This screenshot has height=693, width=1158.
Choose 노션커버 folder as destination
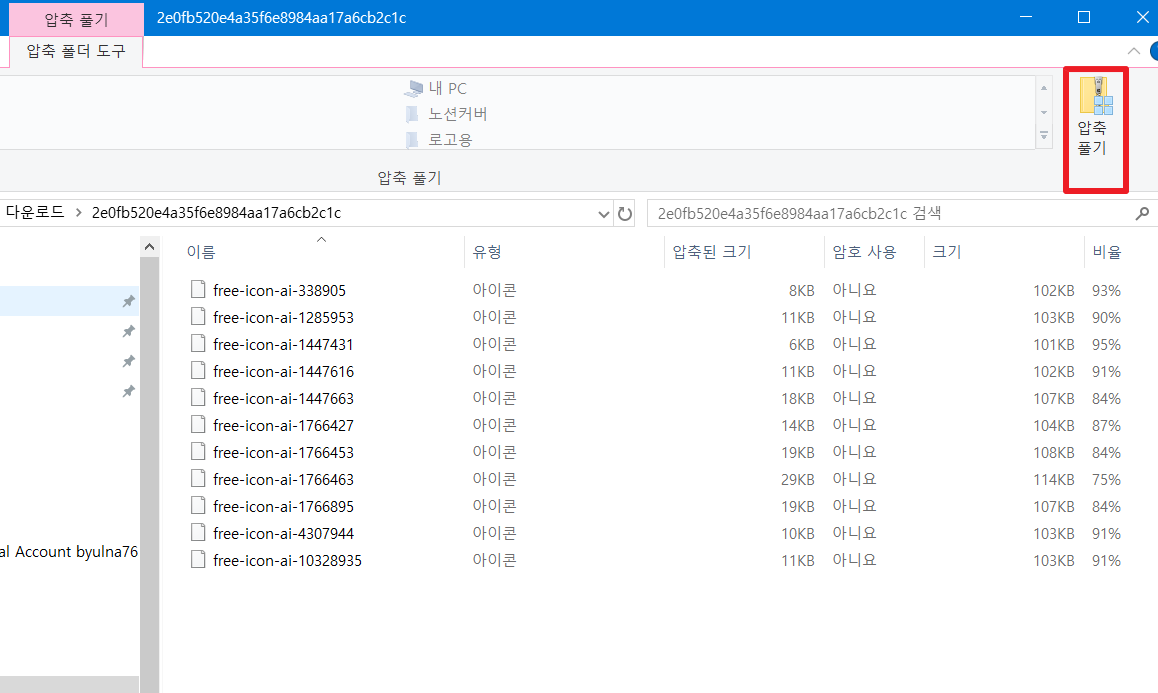tap(446, 114)
